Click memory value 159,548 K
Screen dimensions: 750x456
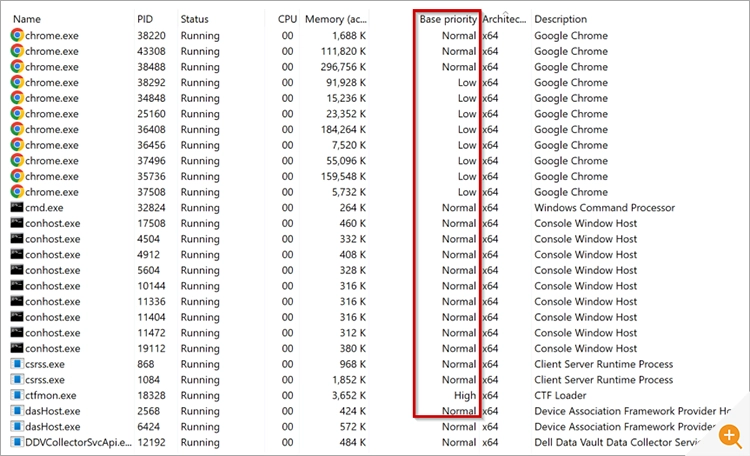tap(343, 177)
